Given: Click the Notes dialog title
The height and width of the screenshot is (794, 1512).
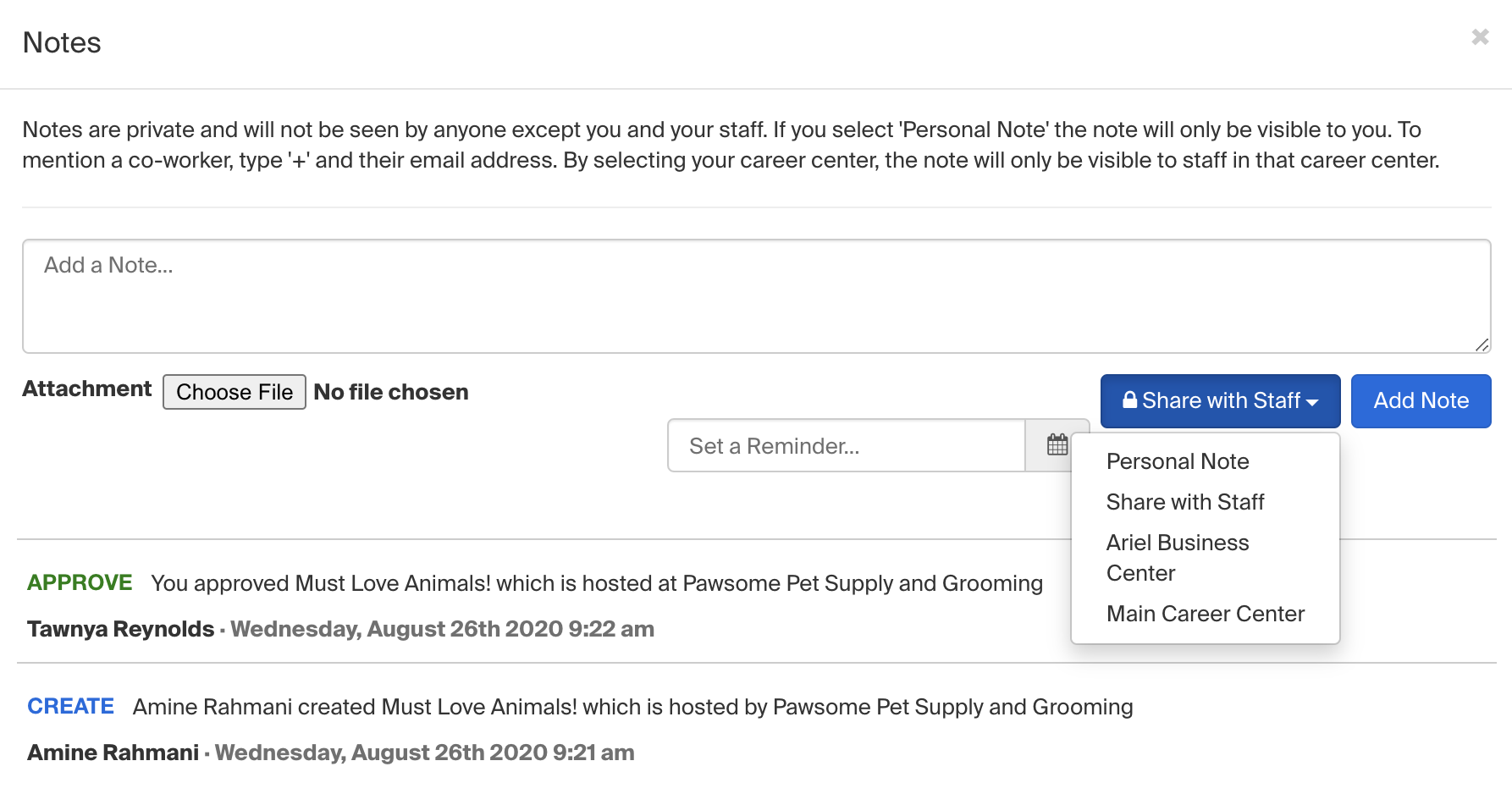Looking at the screenshot, I should 62,42.
